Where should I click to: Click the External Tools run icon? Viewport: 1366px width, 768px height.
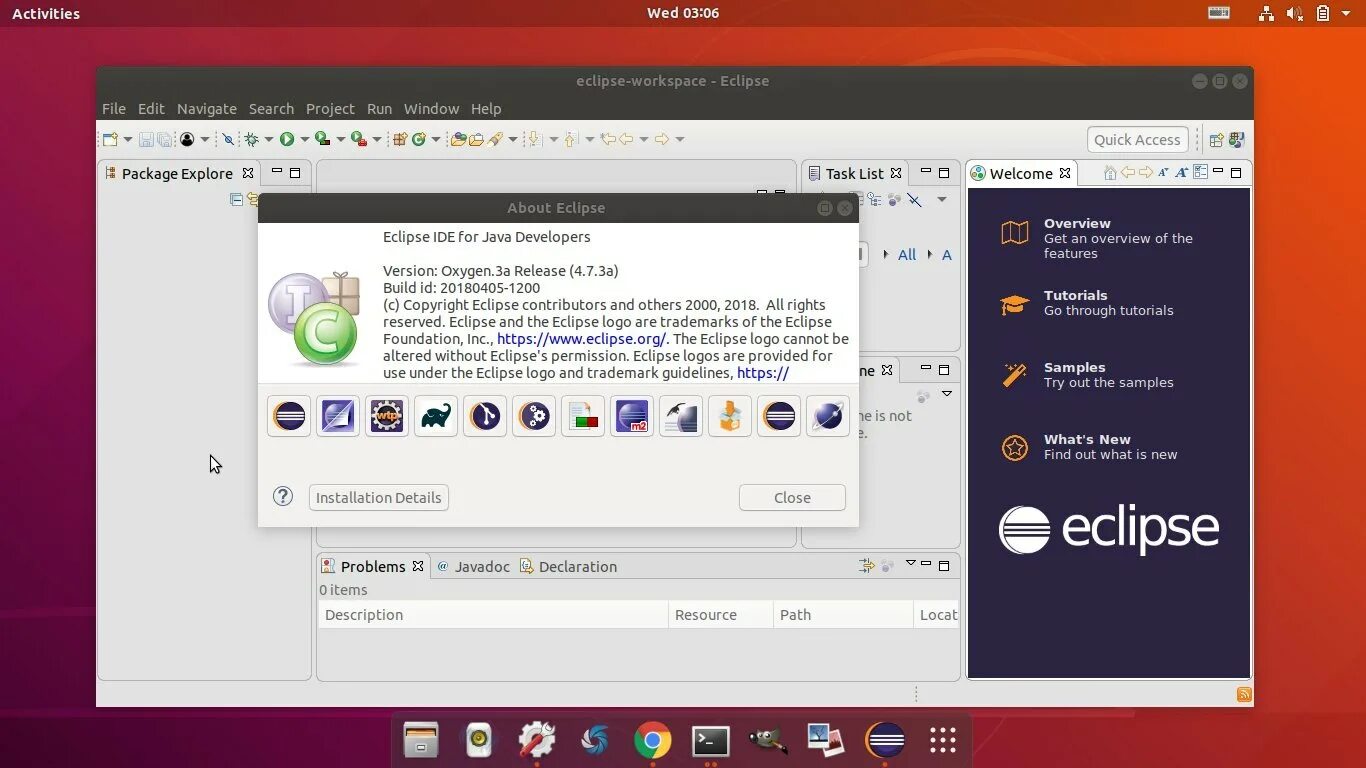coord(358,139)
